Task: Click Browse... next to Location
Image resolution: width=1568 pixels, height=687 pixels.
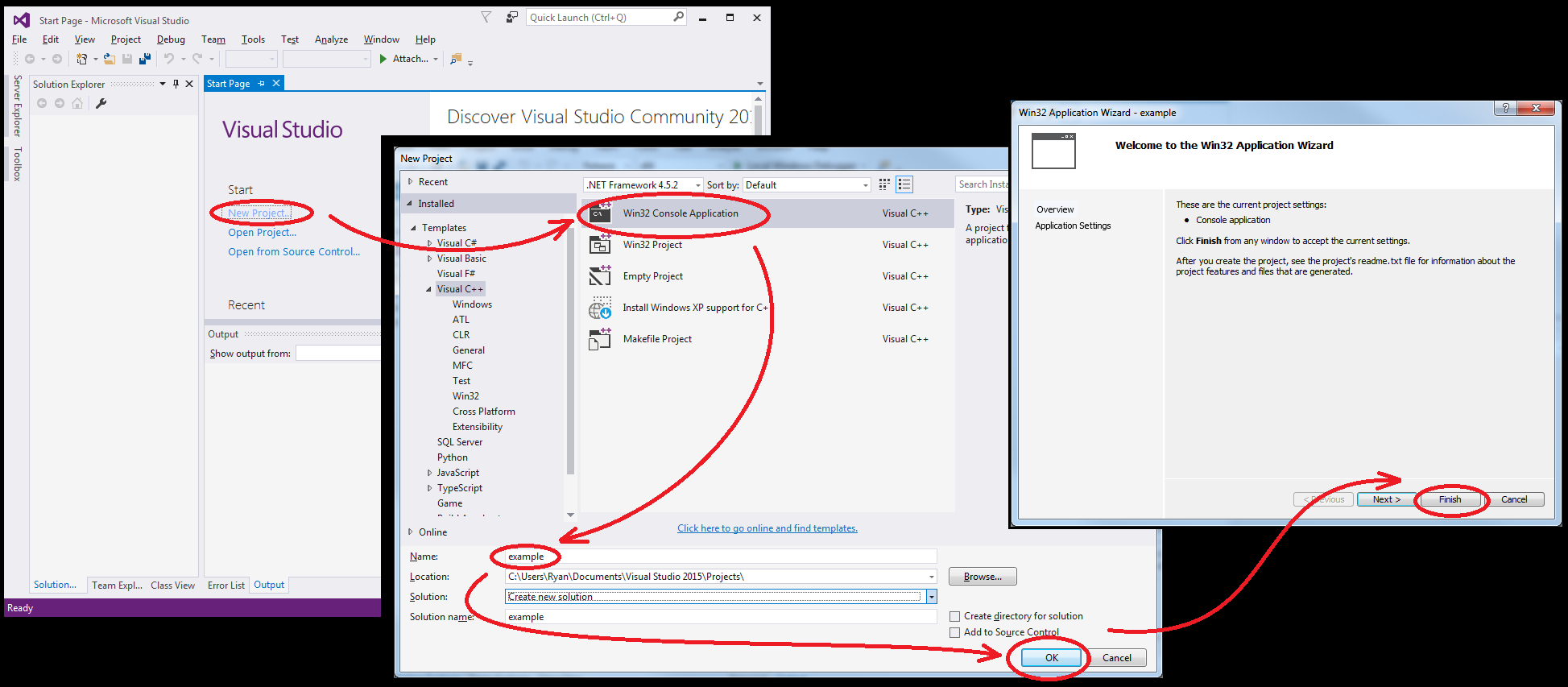Action: (x=983, y=577)
